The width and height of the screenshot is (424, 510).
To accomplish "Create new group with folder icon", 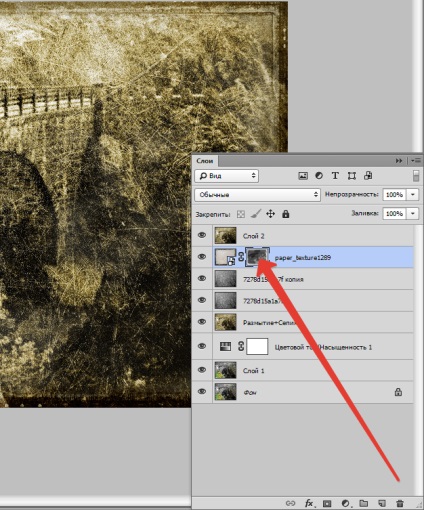I will coord(363,503).
